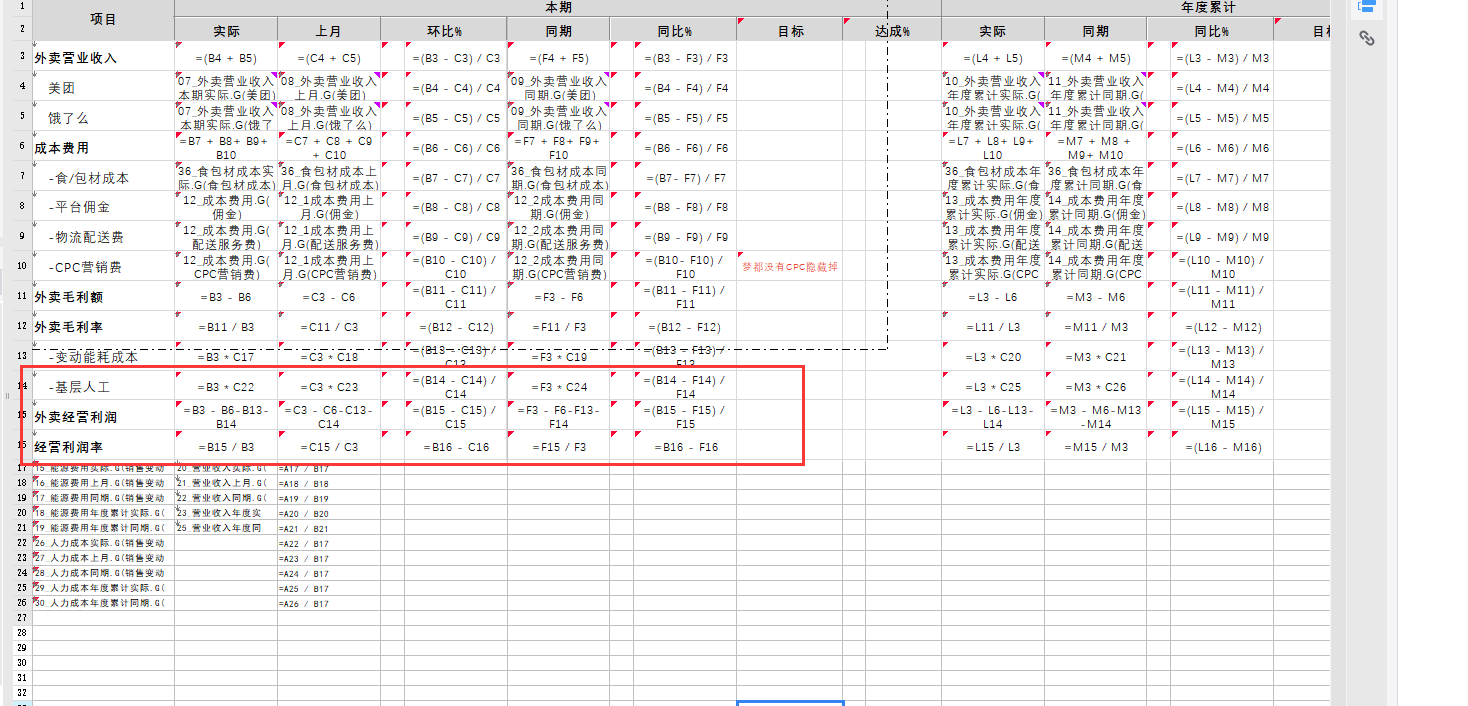Click cell with formula =(F4 + F5)

[558, 58]
